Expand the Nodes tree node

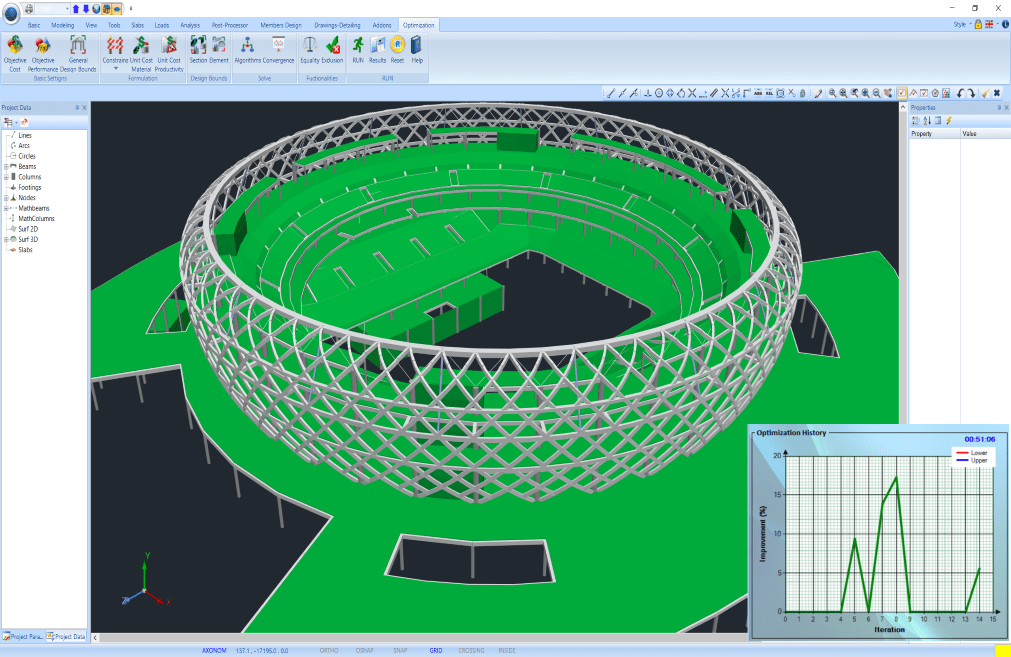click(x=6, y=198)
